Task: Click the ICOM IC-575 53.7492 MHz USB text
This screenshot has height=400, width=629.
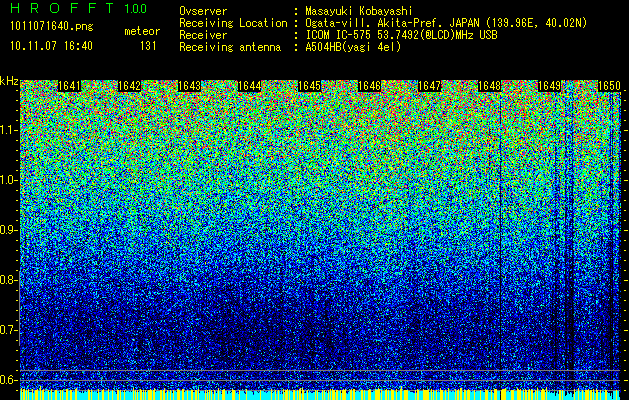Action: (x=401, y=35)
